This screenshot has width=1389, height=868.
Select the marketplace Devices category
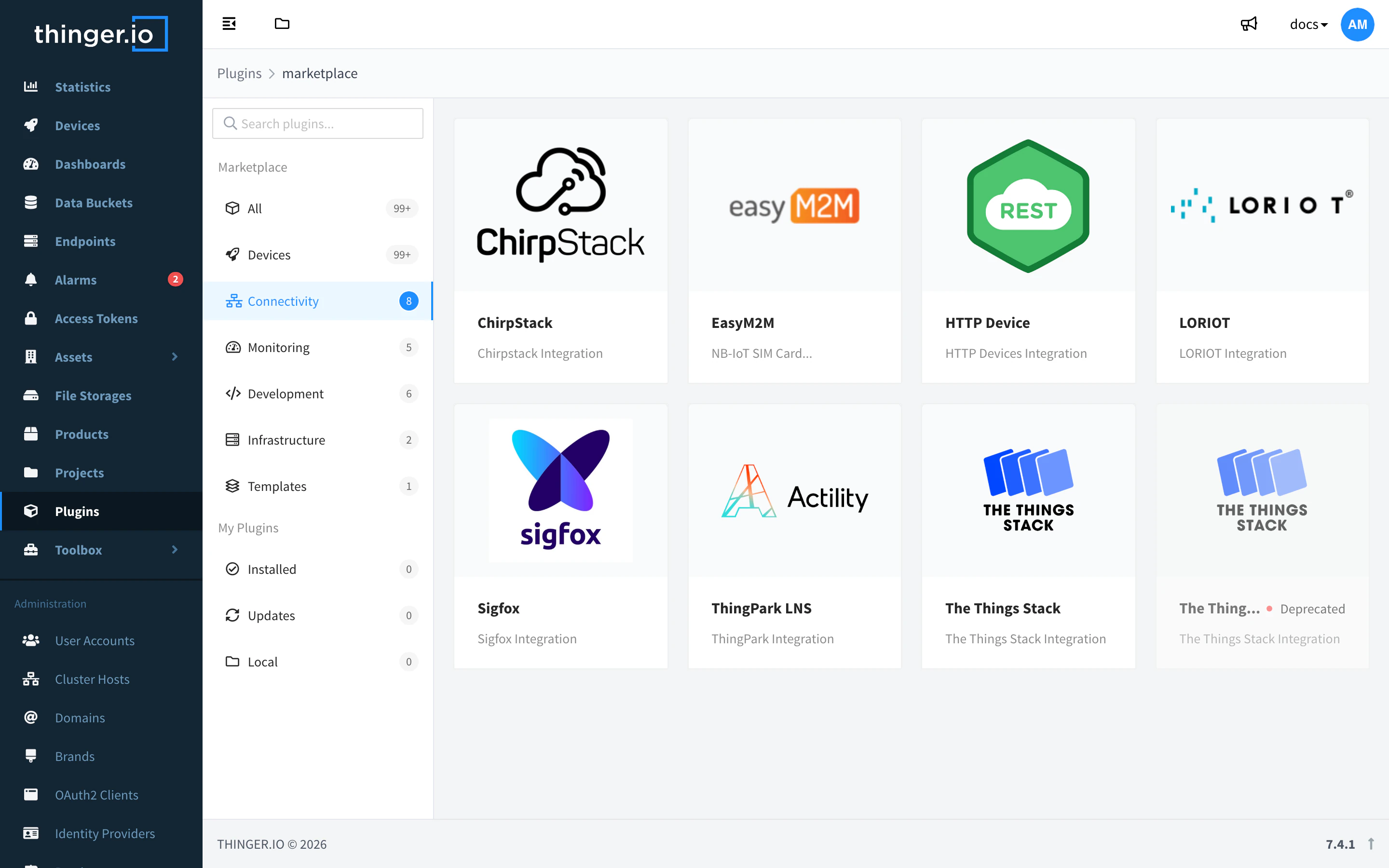[318, 254]
